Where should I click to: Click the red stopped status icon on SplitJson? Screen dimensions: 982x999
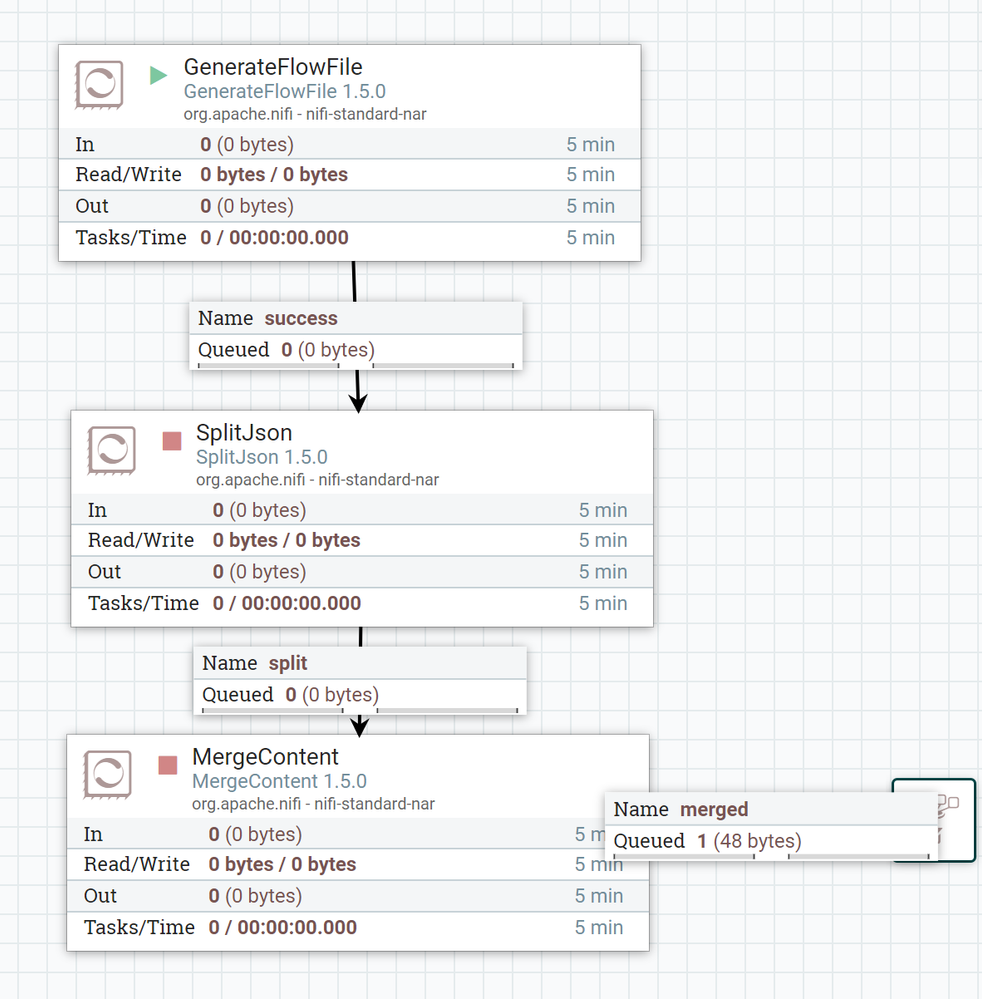171,441
